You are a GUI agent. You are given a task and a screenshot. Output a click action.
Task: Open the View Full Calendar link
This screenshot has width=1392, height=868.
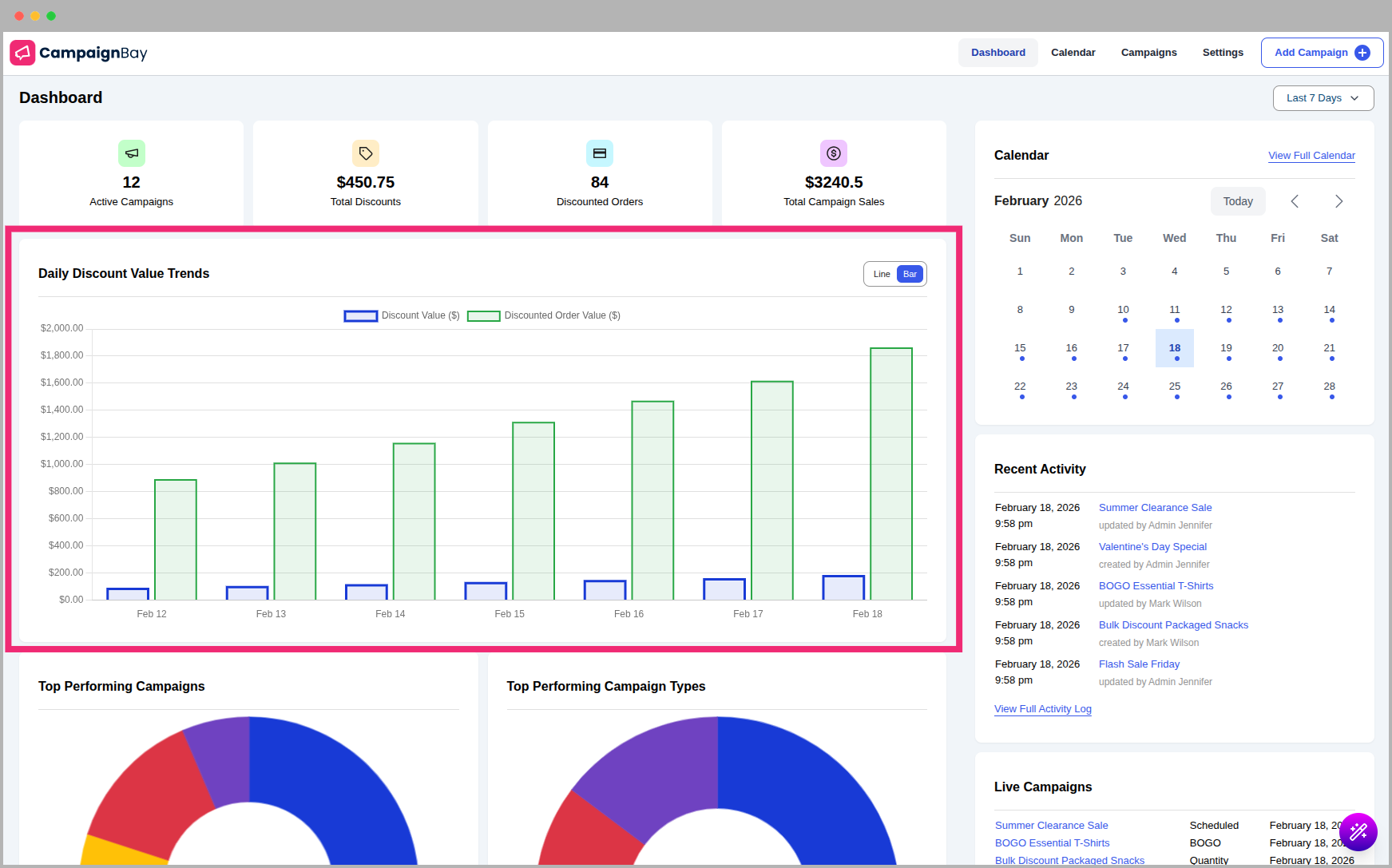click(x=1311, y=156)
